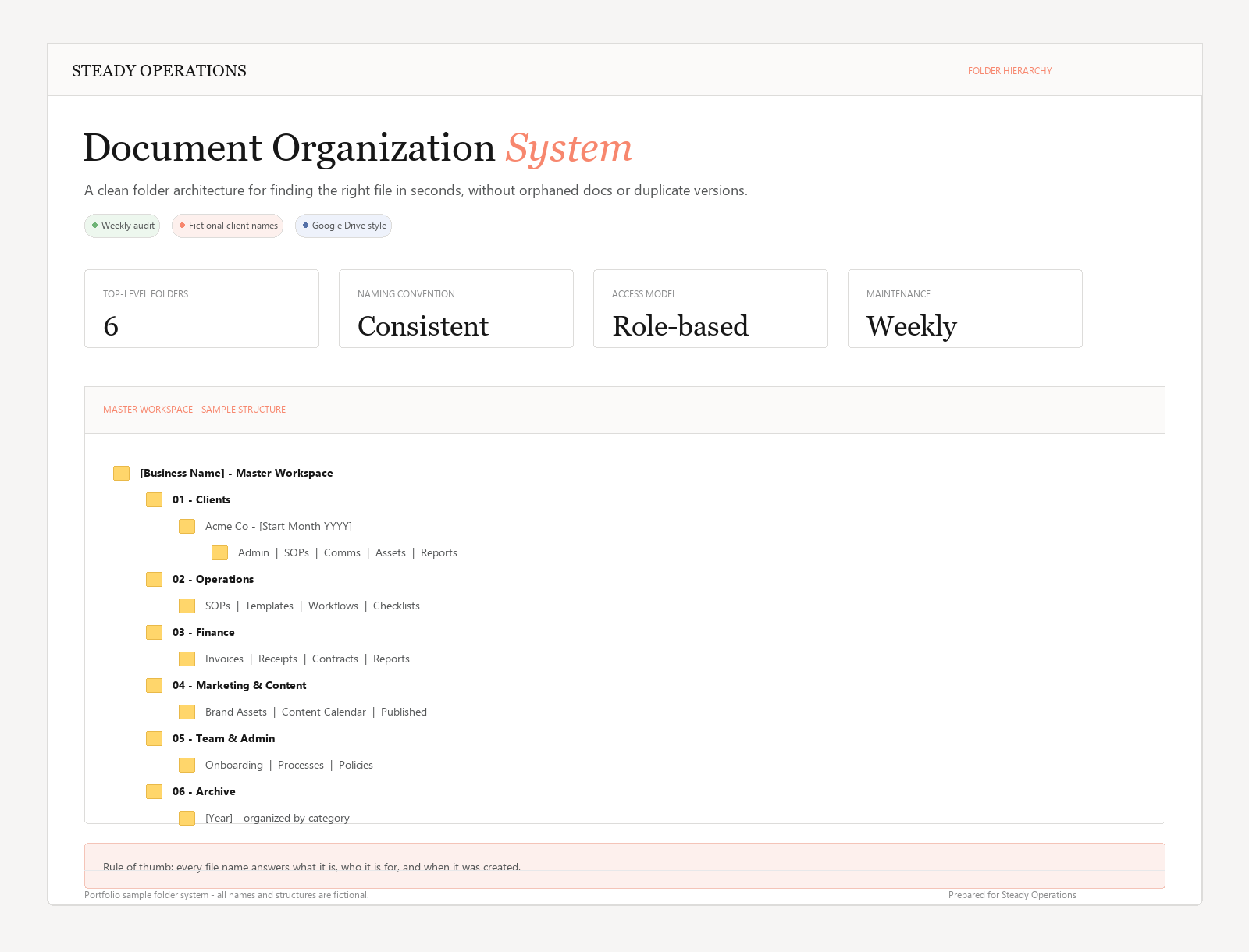Click 'Contracts' under Finance
The width and height of the screenshot is (1249, 952).
point(335,659)
